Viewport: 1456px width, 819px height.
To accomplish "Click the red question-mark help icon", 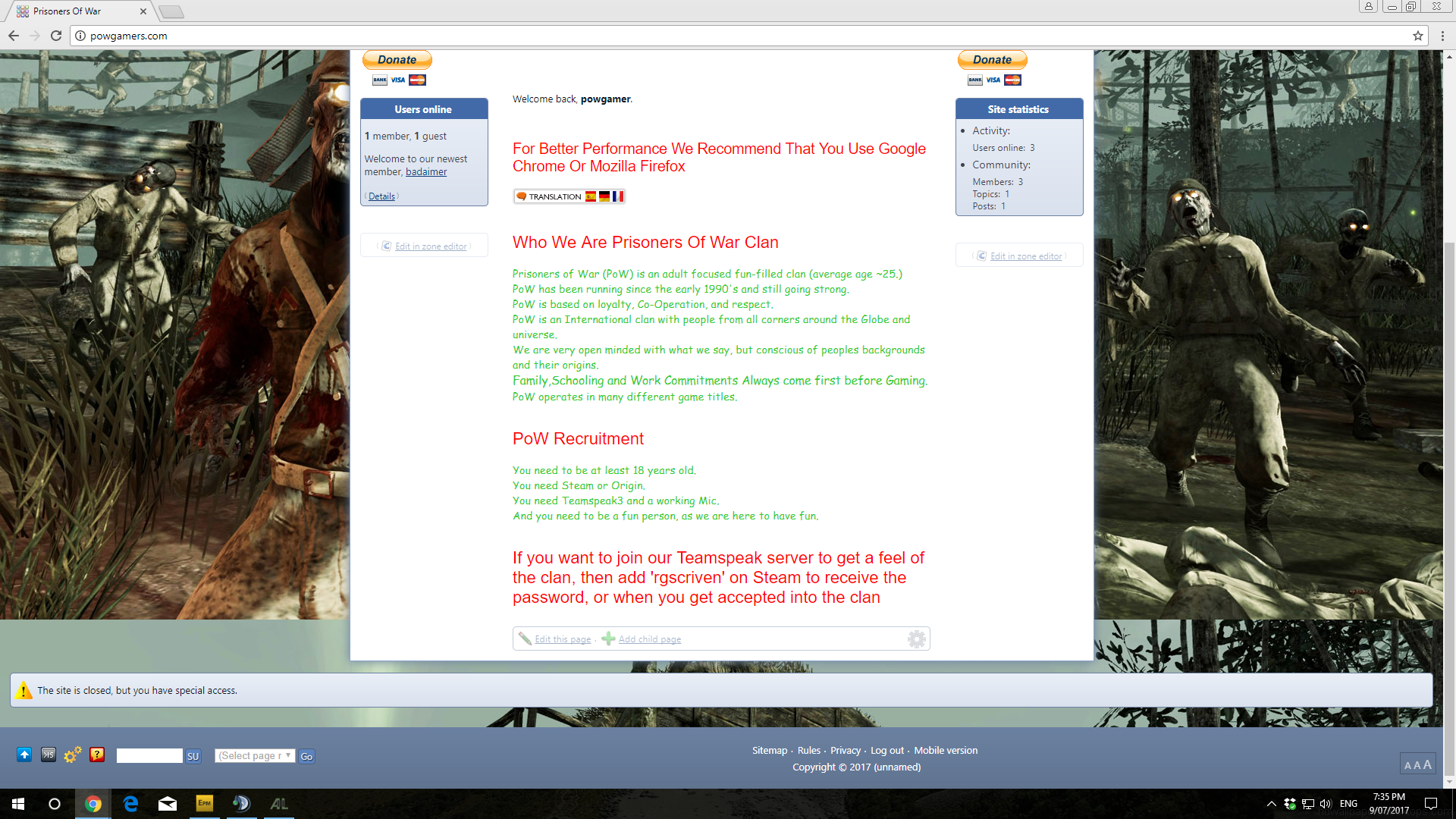I will (97, 755).
